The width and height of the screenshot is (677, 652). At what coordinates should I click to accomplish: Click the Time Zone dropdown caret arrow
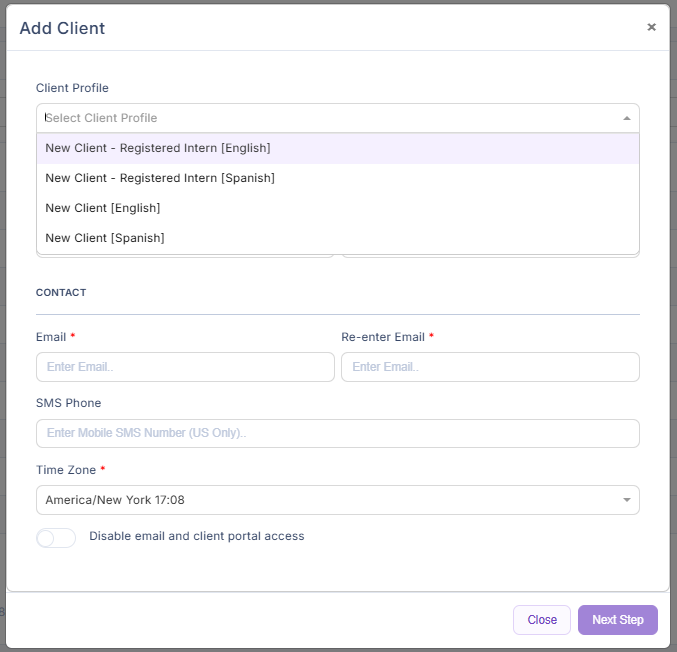pyautogui.click(x=626, y=500)
